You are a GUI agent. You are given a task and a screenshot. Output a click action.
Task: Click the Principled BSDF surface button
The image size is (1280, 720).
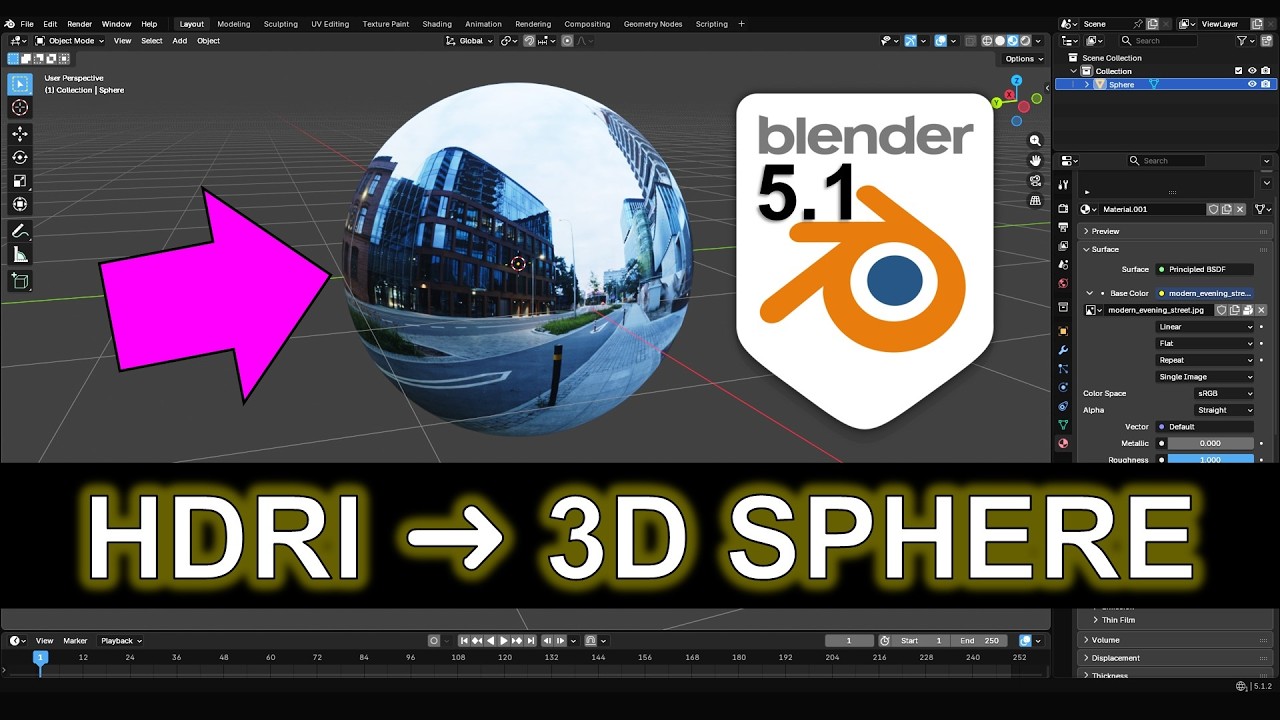point(1205,269)
